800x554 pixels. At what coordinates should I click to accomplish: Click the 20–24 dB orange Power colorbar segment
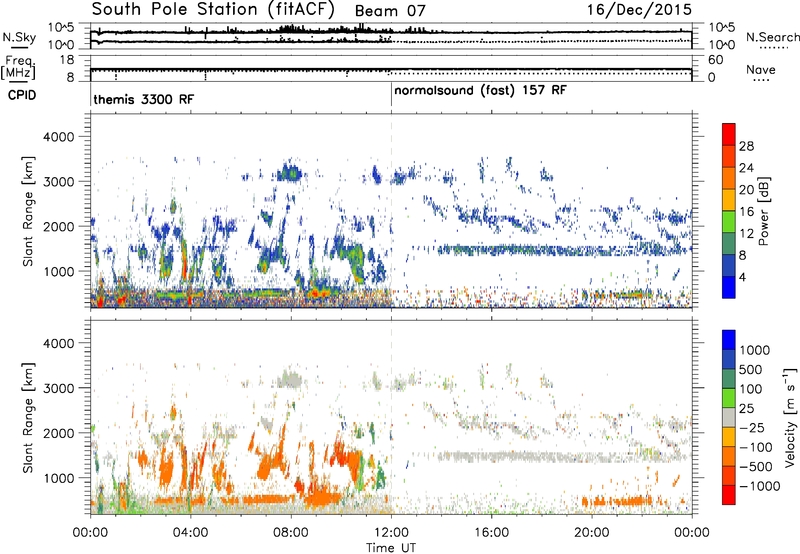pyautogui.click(x=729, y=178)
